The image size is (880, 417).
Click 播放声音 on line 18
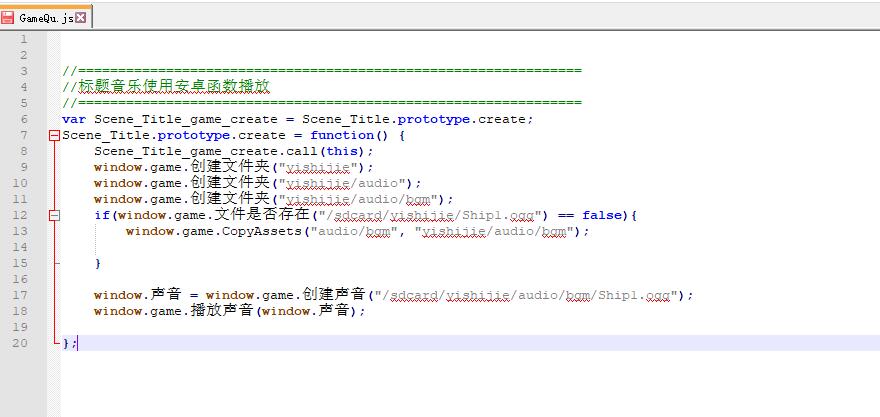pyautogui.click(x=223, y=310)
